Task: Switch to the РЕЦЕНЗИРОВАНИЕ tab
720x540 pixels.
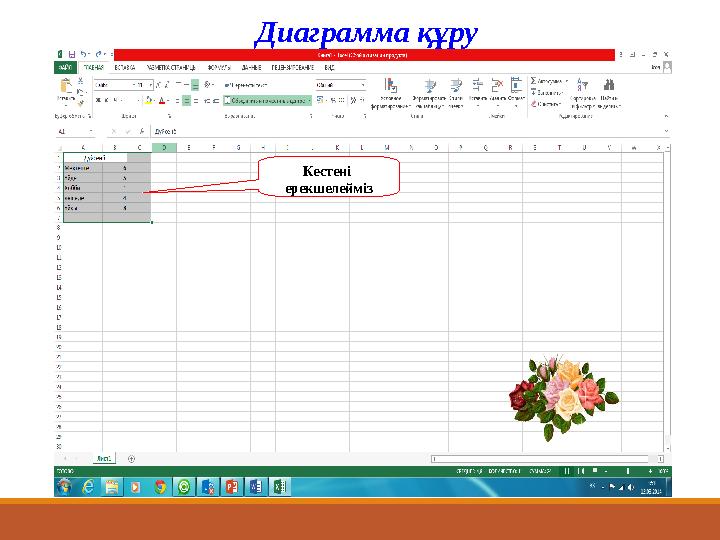Action: [292, 68]
